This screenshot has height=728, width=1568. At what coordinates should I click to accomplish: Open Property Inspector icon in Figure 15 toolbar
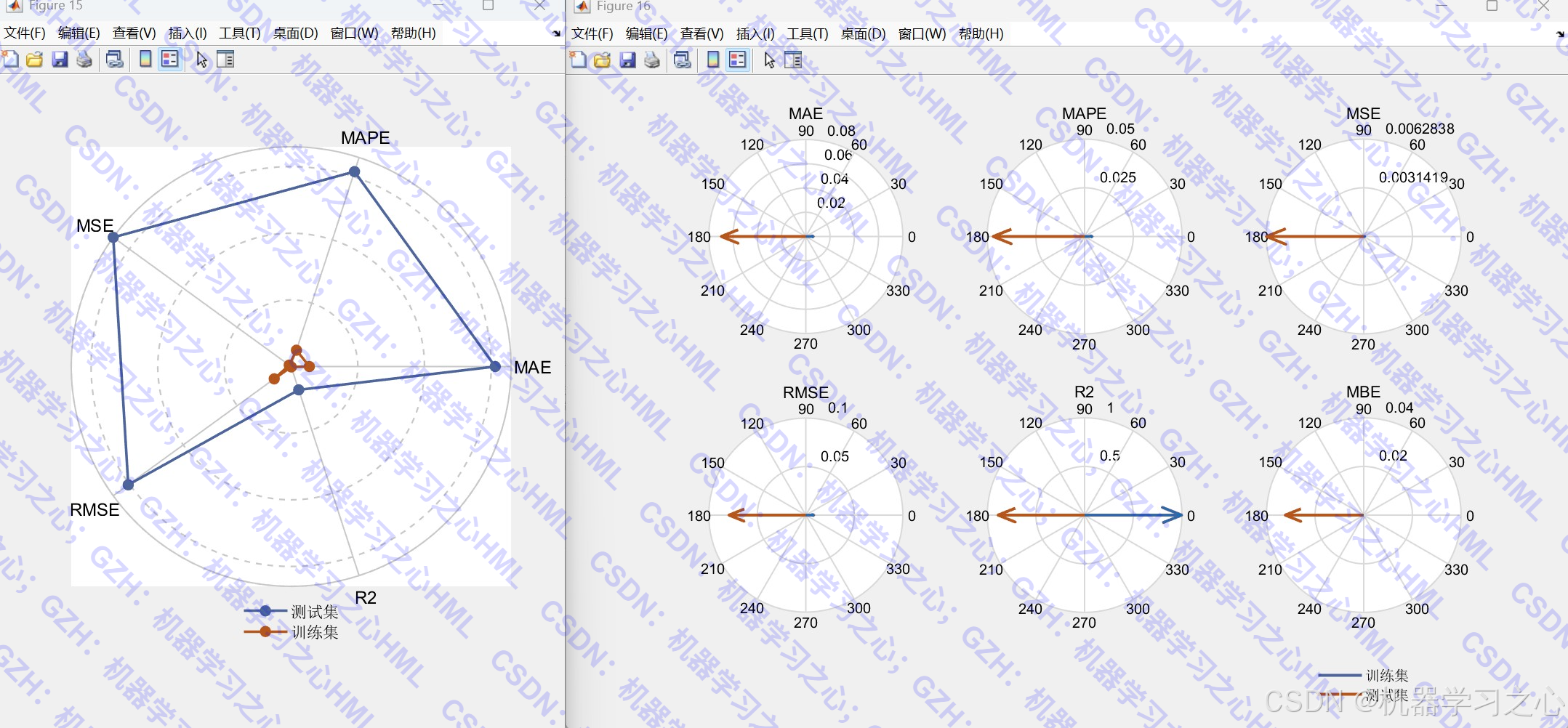225,60
